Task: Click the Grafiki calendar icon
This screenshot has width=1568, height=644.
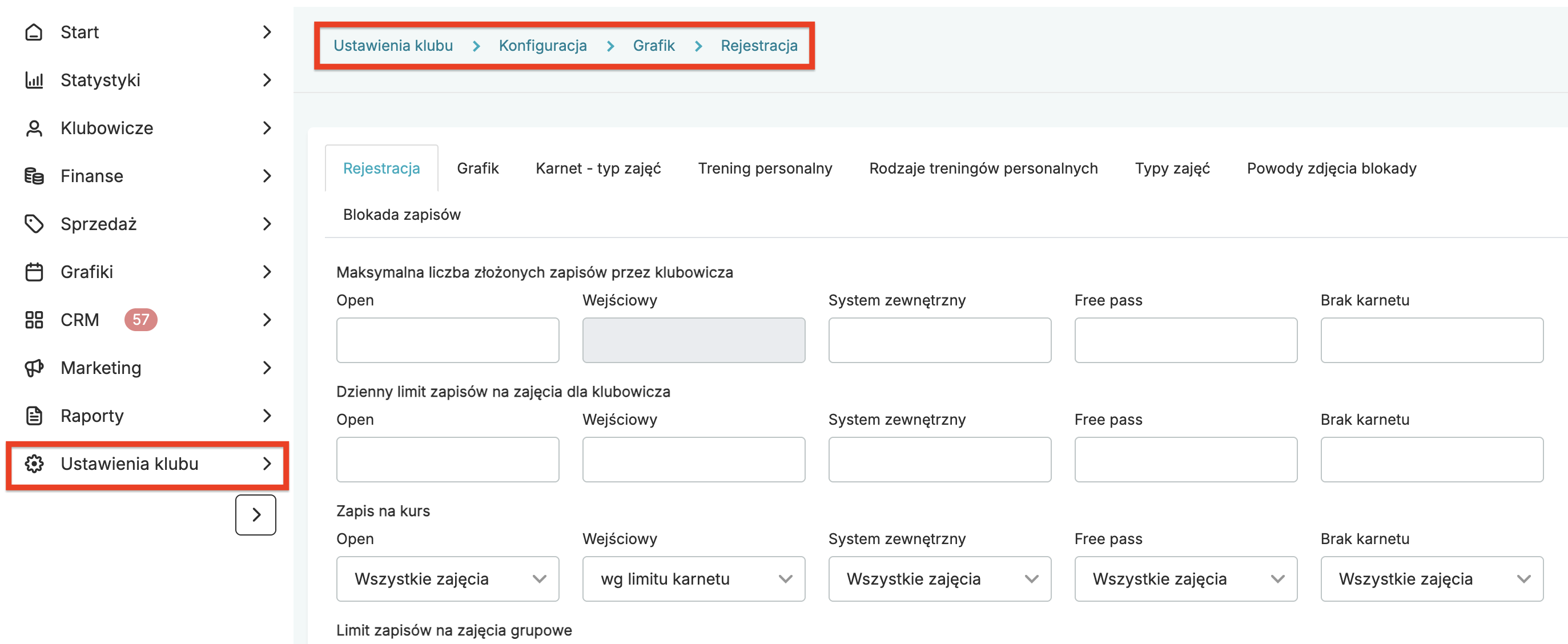Action: (34, 272)
